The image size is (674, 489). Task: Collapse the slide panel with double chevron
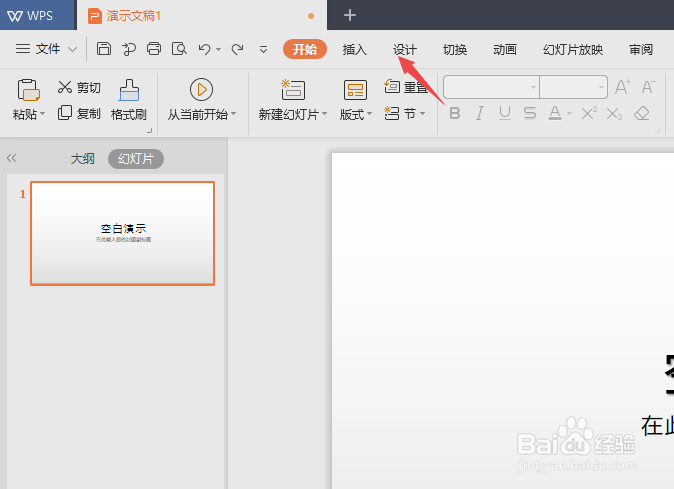click(12, 158)
